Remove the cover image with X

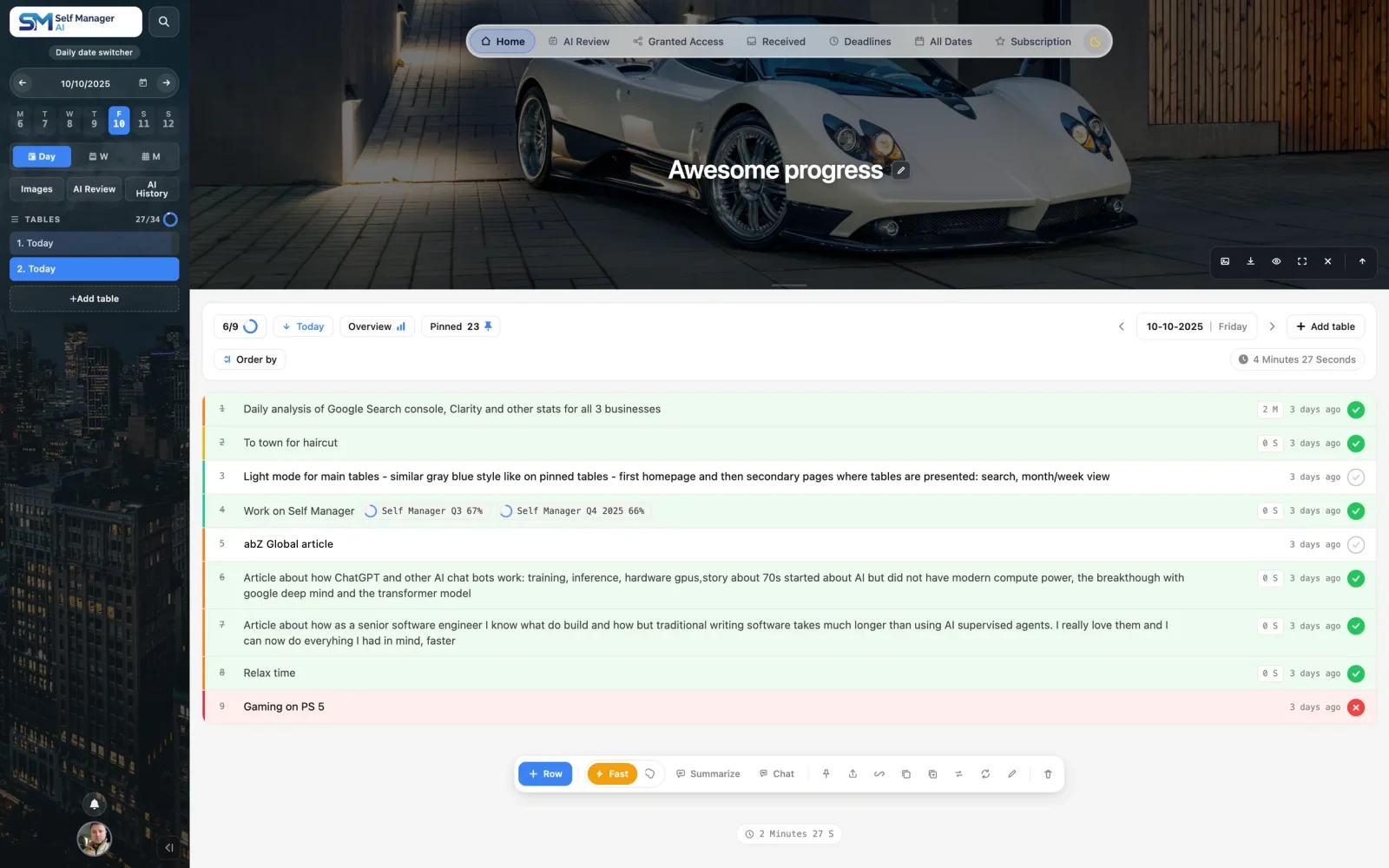coord(1327,261)
